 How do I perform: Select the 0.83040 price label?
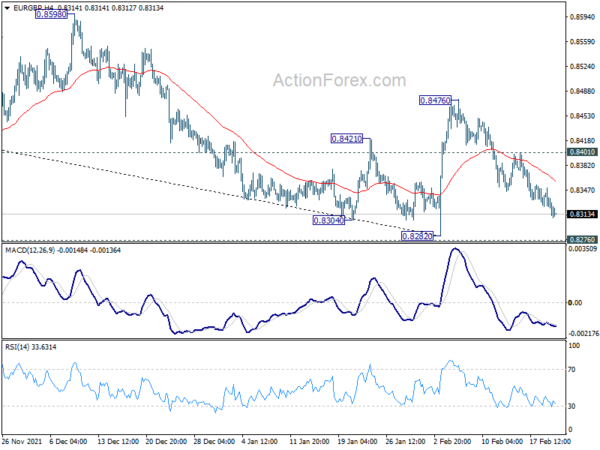point(329,220)
